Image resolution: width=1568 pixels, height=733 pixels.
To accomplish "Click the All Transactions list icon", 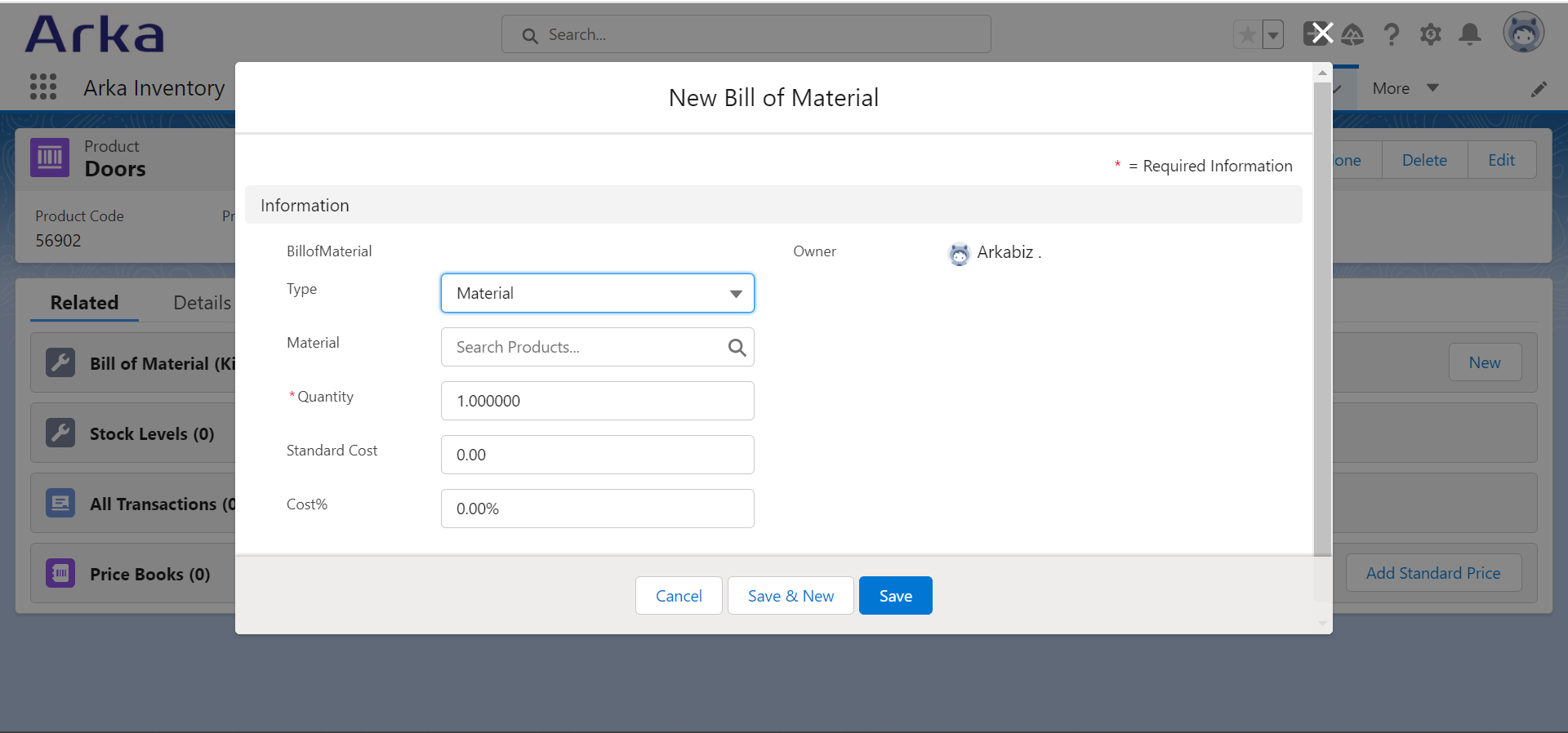I will pos(60,503).
